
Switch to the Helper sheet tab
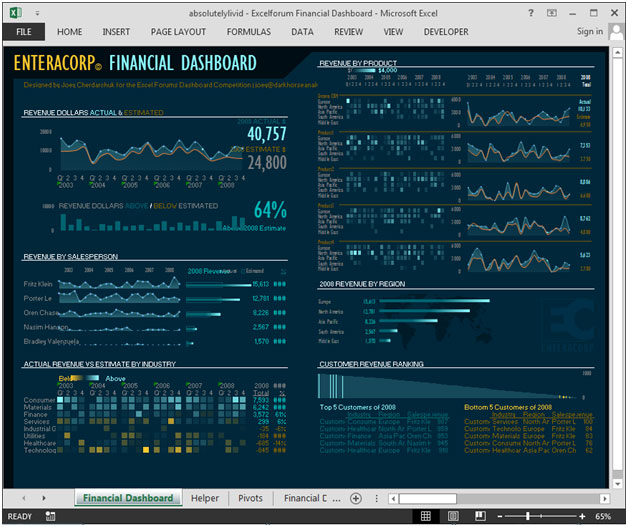[x=205, y=498]
